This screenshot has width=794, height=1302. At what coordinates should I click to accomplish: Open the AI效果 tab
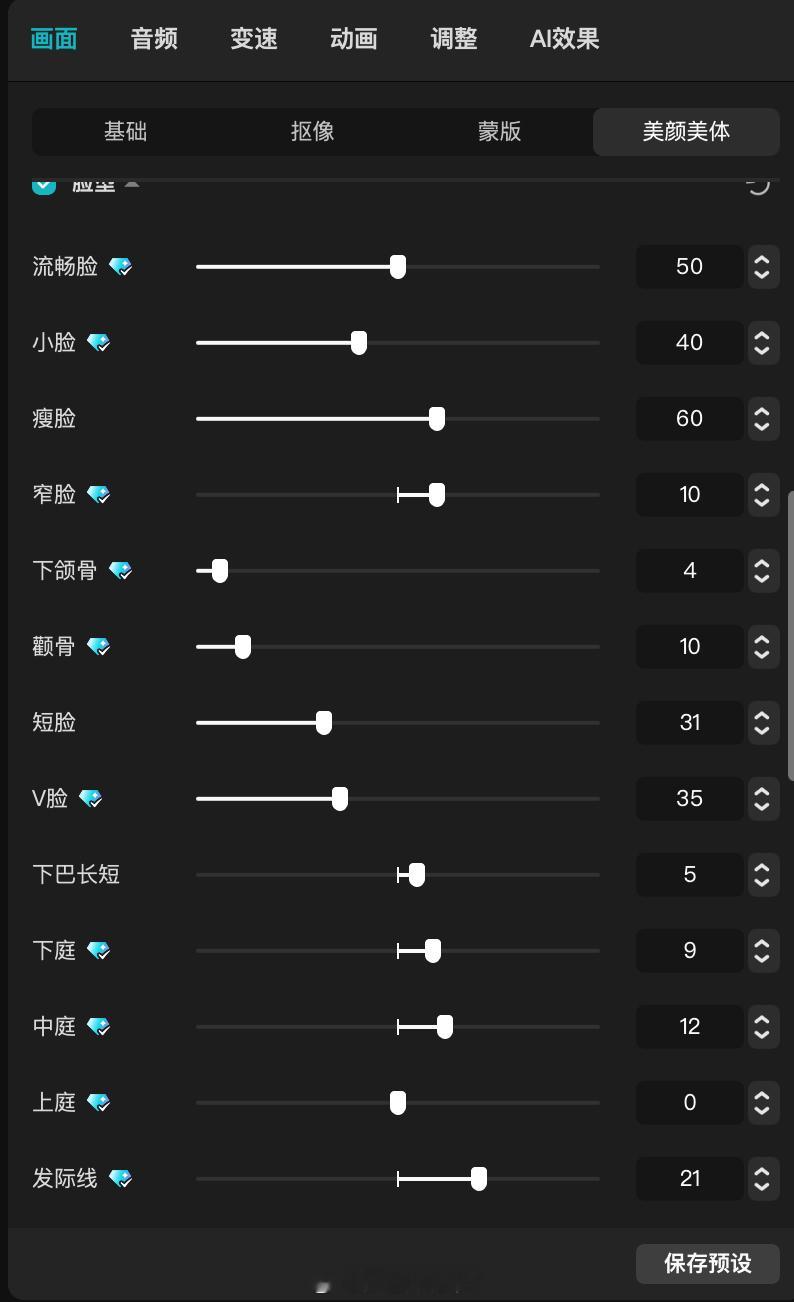coord(564,39)
